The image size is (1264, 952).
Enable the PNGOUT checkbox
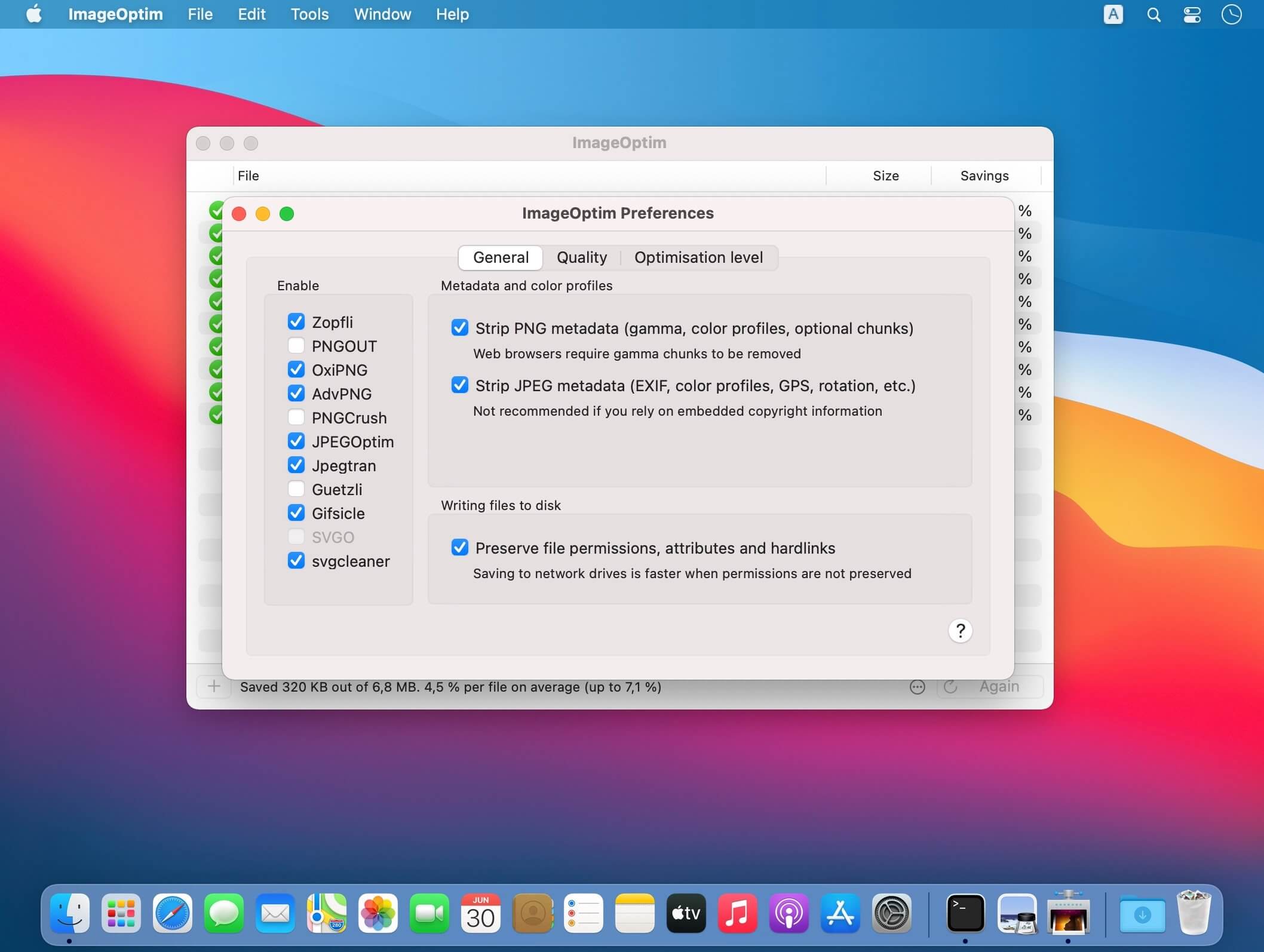tap(296, 346)
